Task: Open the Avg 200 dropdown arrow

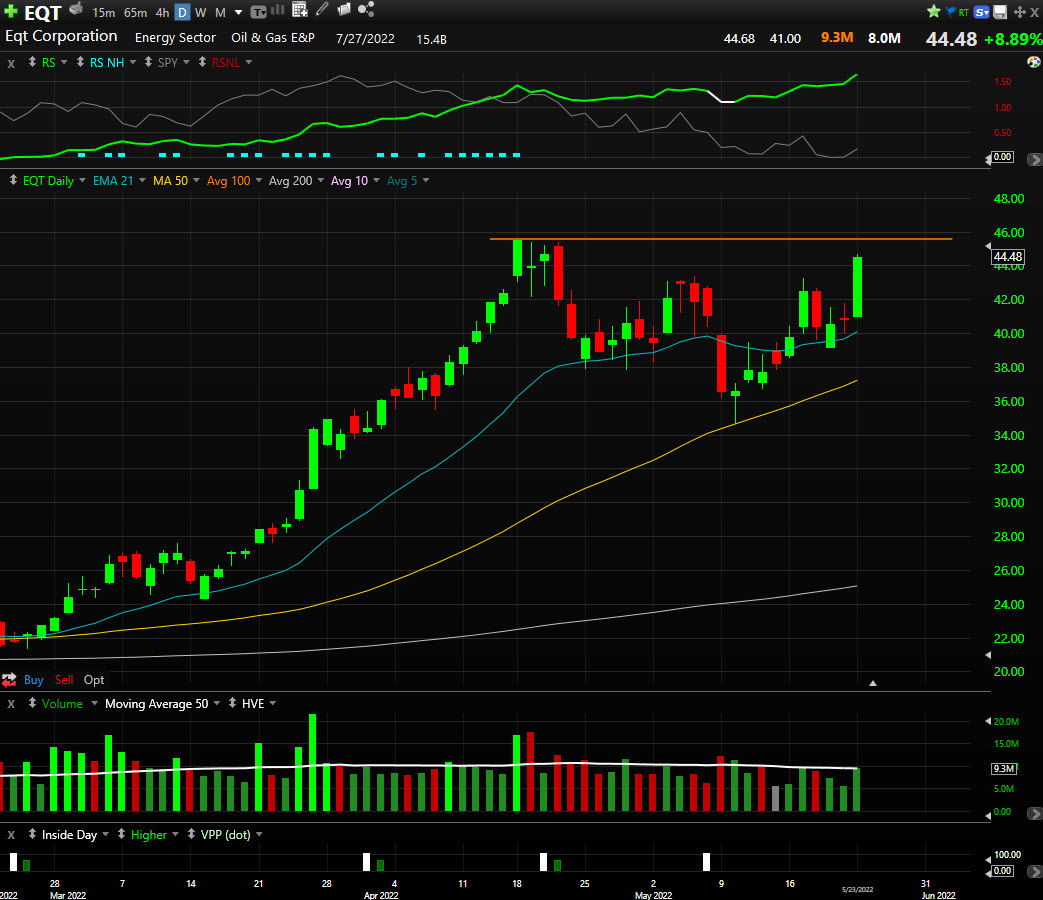Action: (321, 180)
